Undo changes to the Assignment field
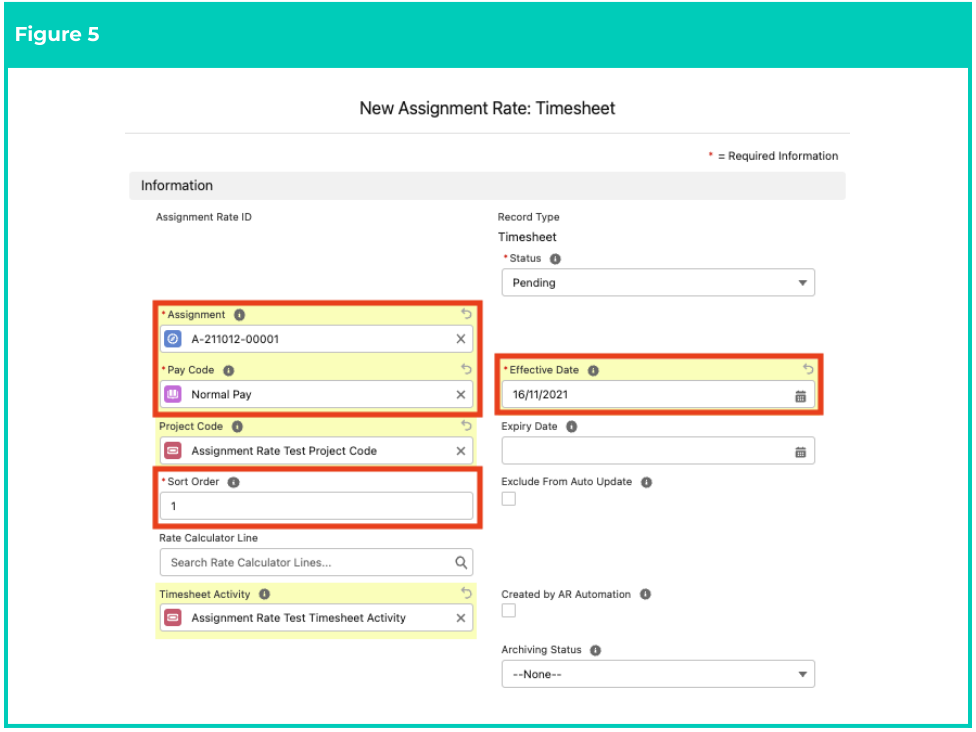The image size is (976, 732). pos(466,314)
